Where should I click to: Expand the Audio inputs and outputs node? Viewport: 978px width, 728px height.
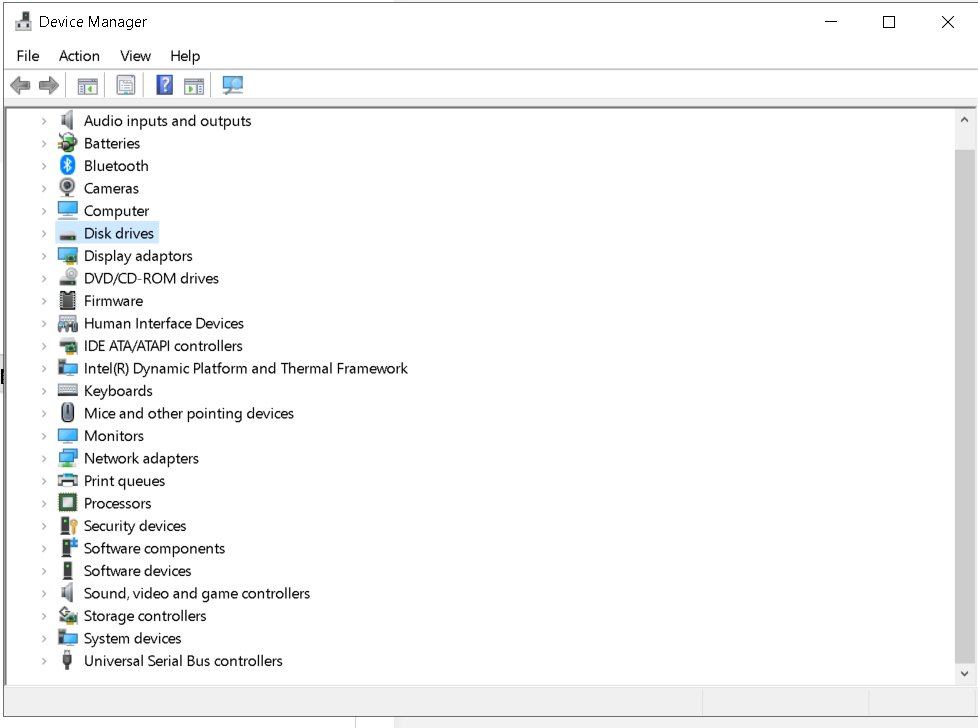click(44, 120)
